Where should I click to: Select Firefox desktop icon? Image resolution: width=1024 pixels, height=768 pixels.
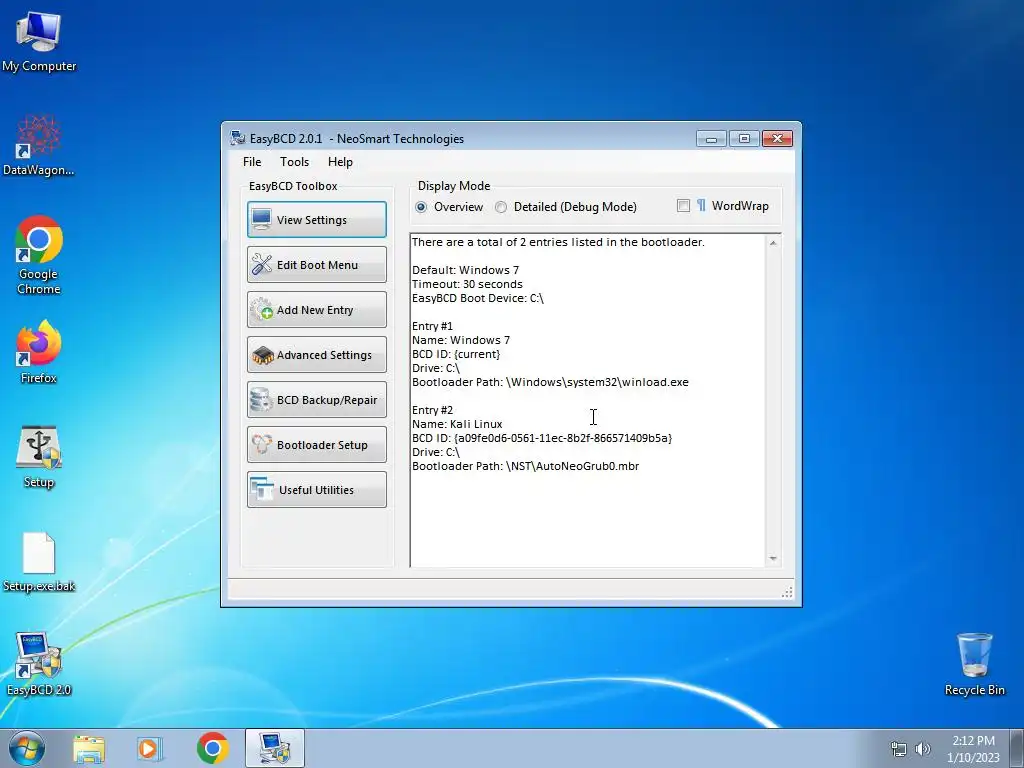39,351
